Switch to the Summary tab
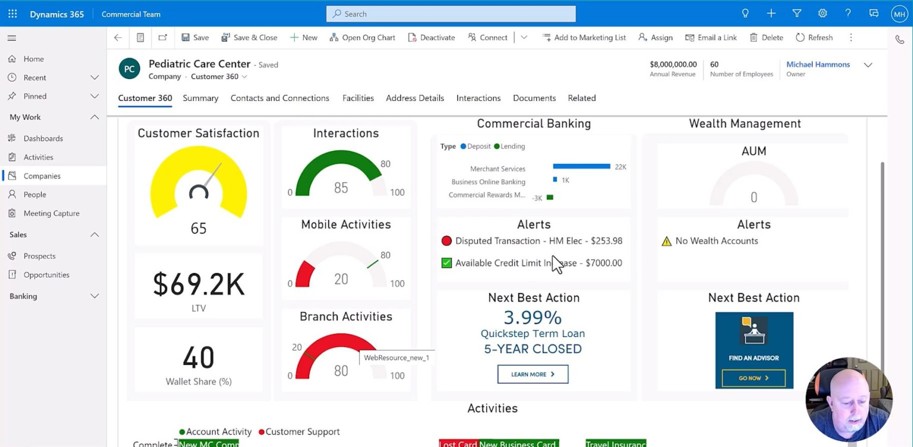 pyautogui.click(x=200, y=98)
